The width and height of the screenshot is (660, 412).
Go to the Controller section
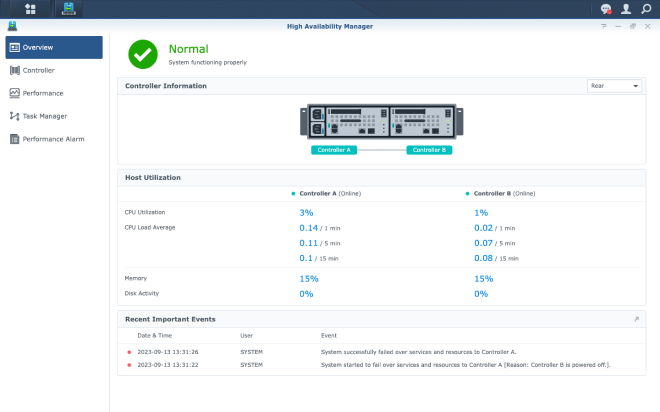click(38, 70)
